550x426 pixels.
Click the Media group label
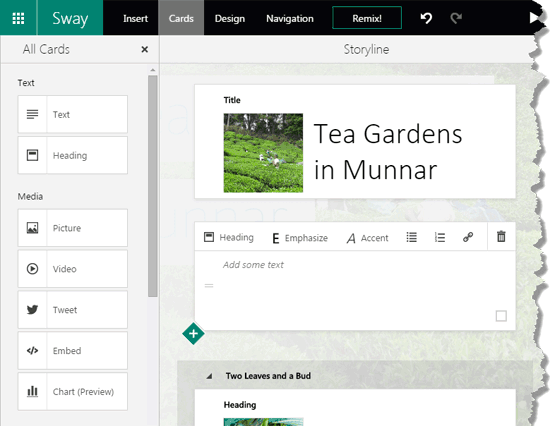[x=30, y=196]
